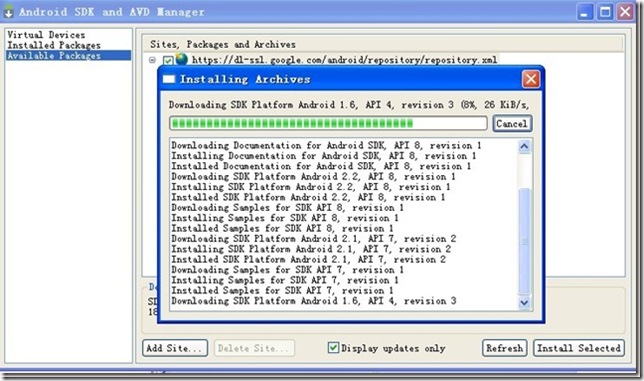The height and width of the screenshot is (381, 644).
Task: Click log line 'Downloading SDK Platform Android 2.2'
Action: 313,177
